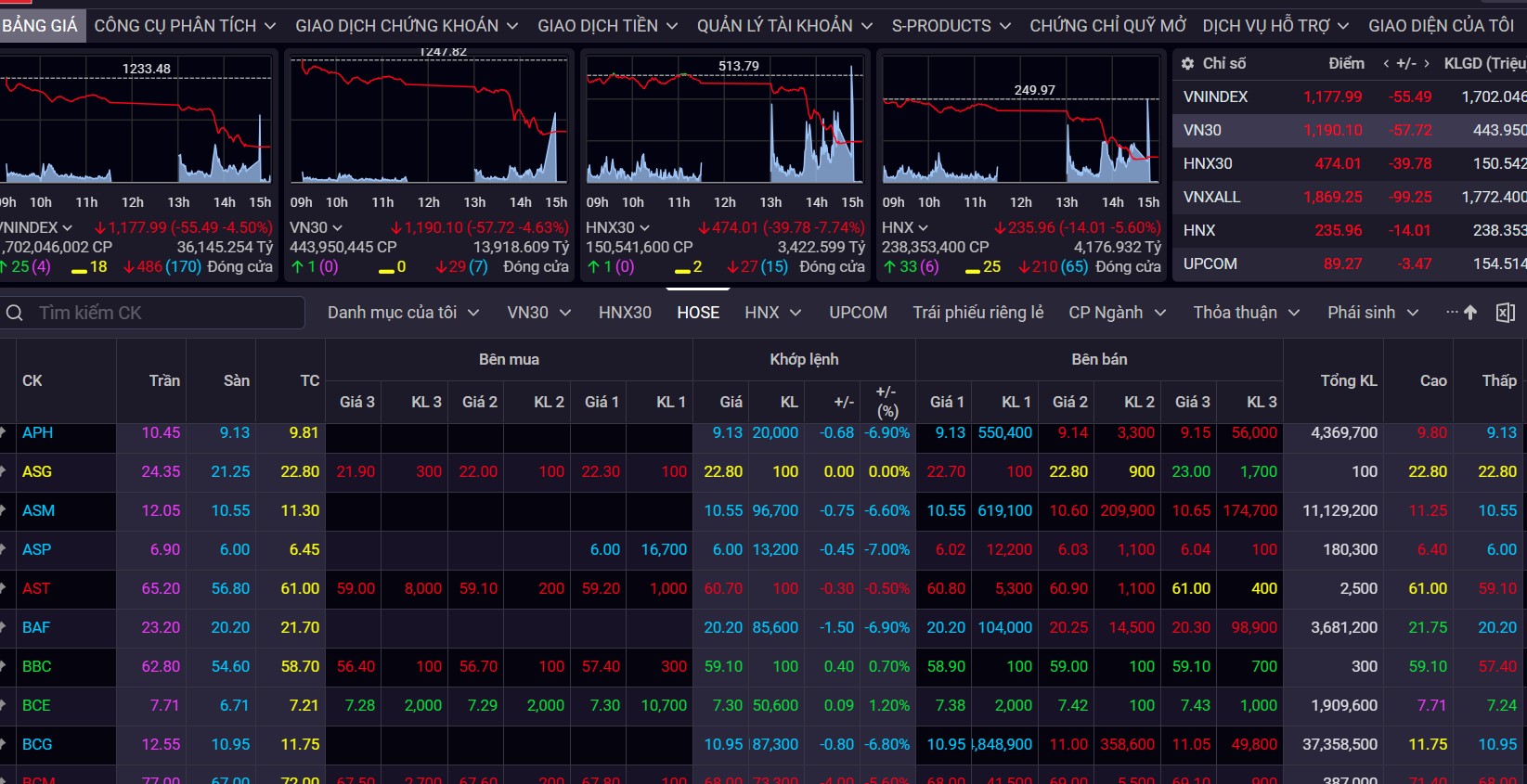Select VNINDEX row in index table
The image size is (1527, 784).
[x=1350, y=96]
